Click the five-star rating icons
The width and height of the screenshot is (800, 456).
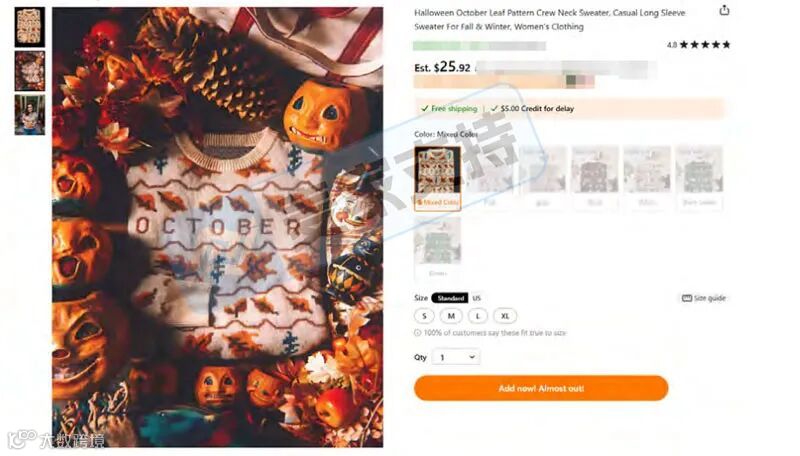tap(705, 45)
